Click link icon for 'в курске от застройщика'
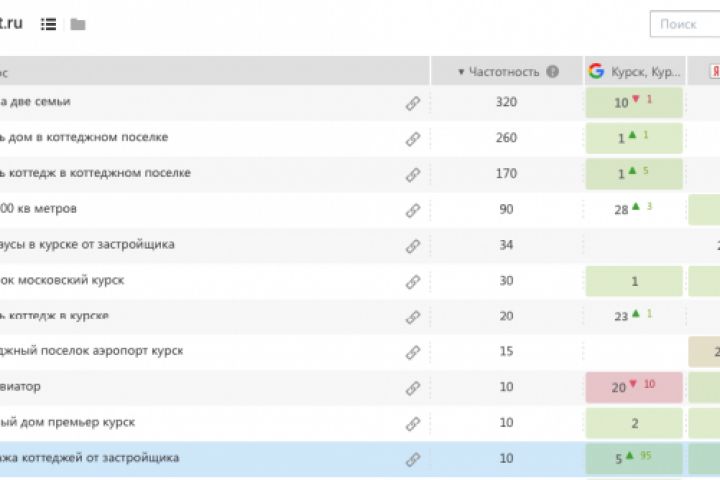The width and height of the screenshot is (720, 480). coord(413,246)
